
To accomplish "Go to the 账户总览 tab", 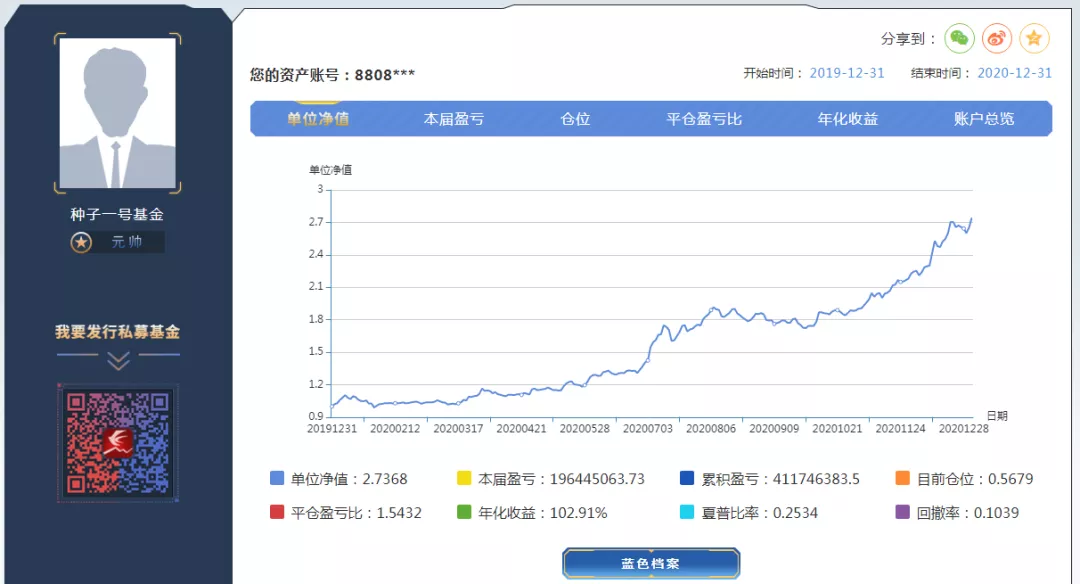I will pyautogui.click(x=984, y=119).
